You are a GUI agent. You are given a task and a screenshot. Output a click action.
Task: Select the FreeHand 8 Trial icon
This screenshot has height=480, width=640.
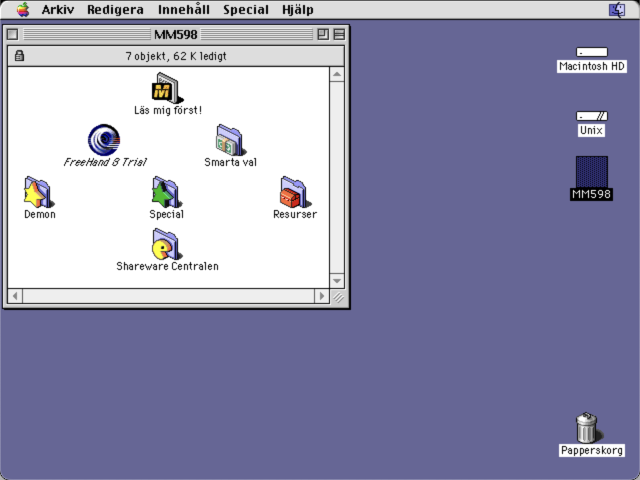[104, 140]
